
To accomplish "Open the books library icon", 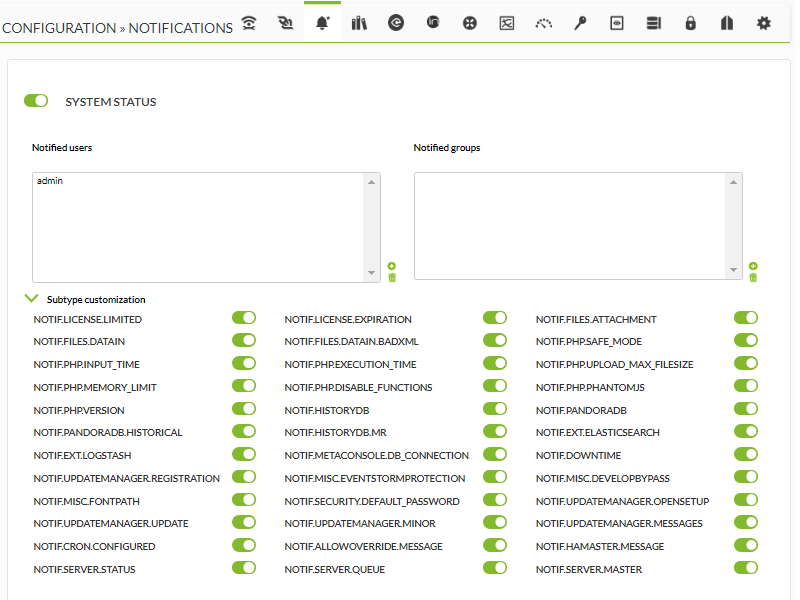I will click(359, 23).
